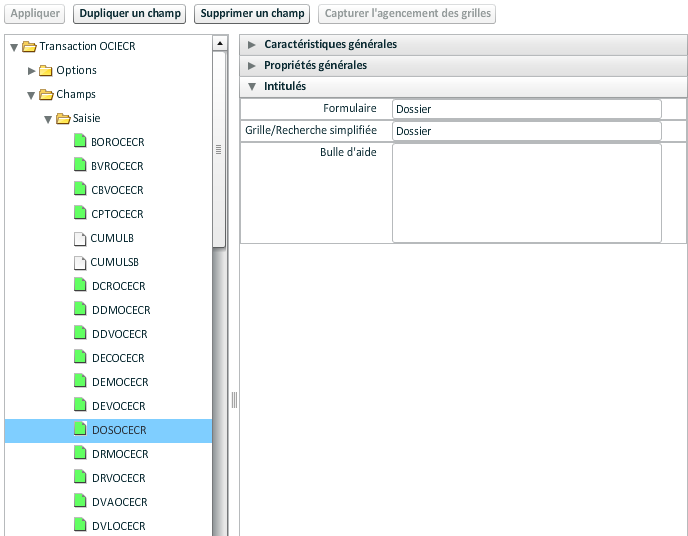Viewport: 688px width, 536px height.
Task: Click the Options folder icon
Action: (x=46, y=70)
